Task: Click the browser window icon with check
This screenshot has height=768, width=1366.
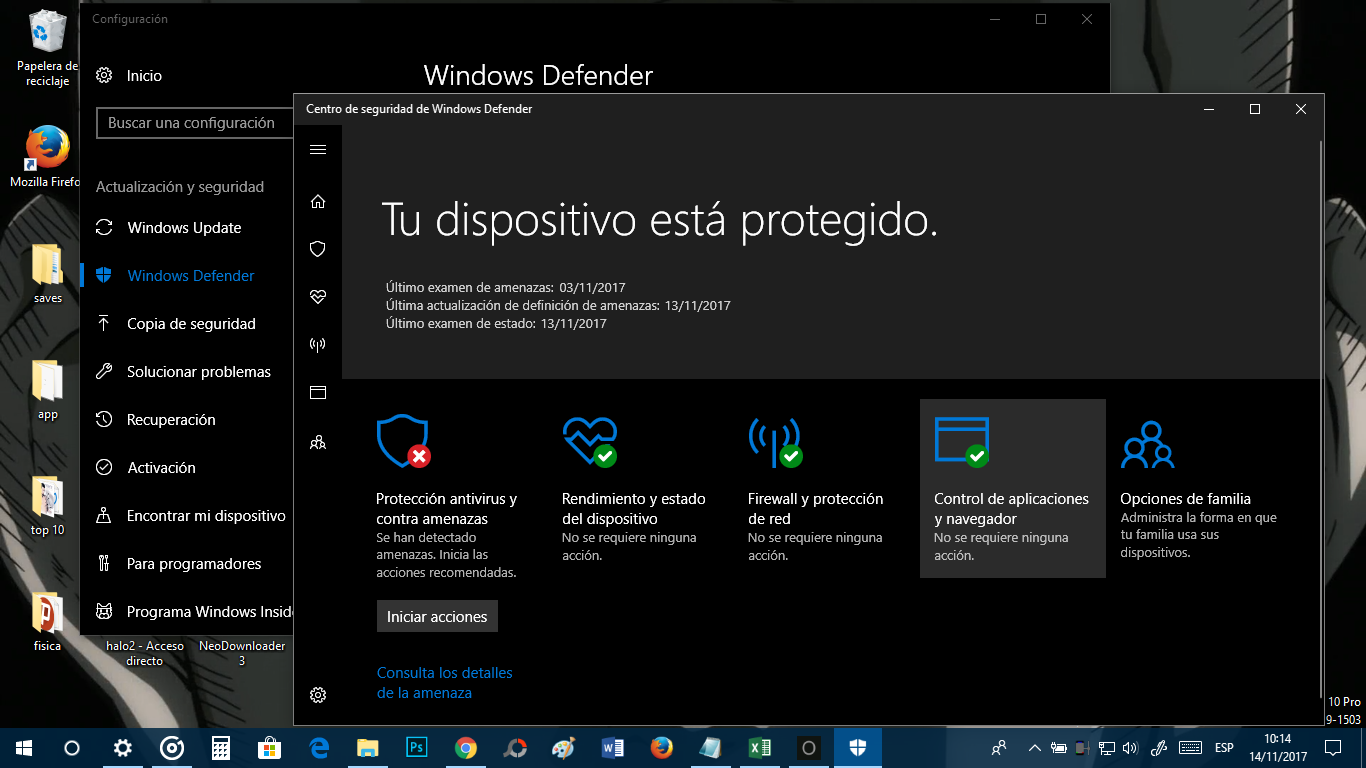Action: point(962,441)
